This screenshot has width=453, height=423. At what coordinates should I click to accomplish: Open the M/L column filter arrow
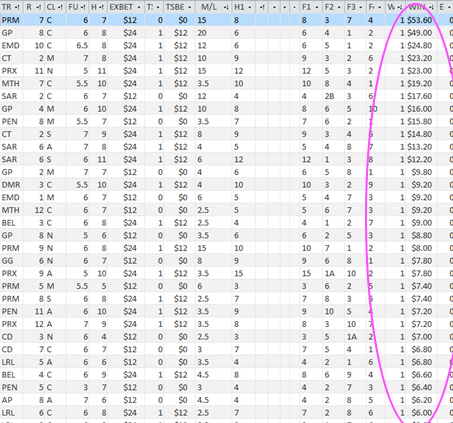[x=226, y=7]
